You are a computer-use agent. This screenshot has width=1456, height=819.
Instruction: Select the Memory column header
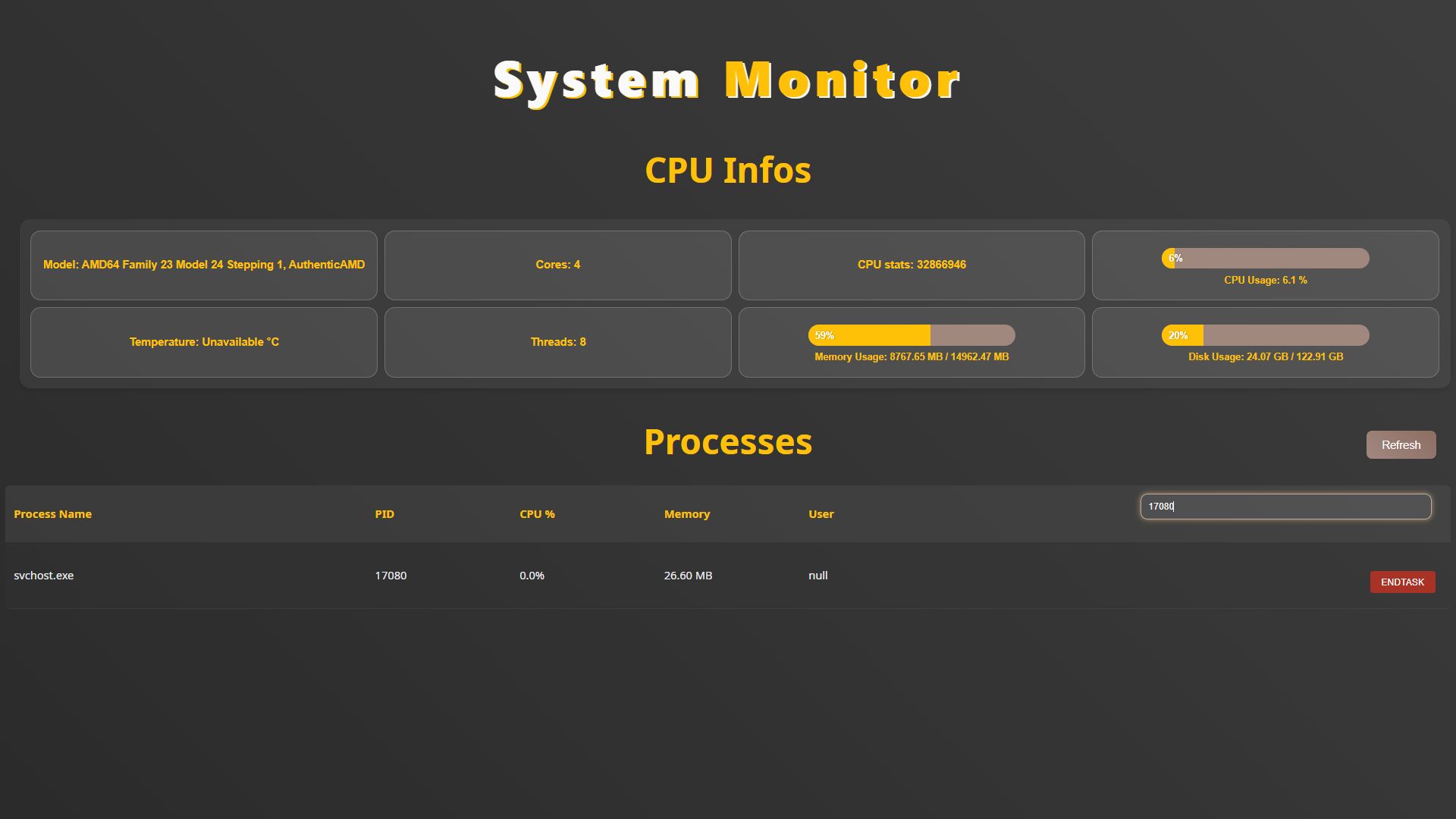coord(687,514)
